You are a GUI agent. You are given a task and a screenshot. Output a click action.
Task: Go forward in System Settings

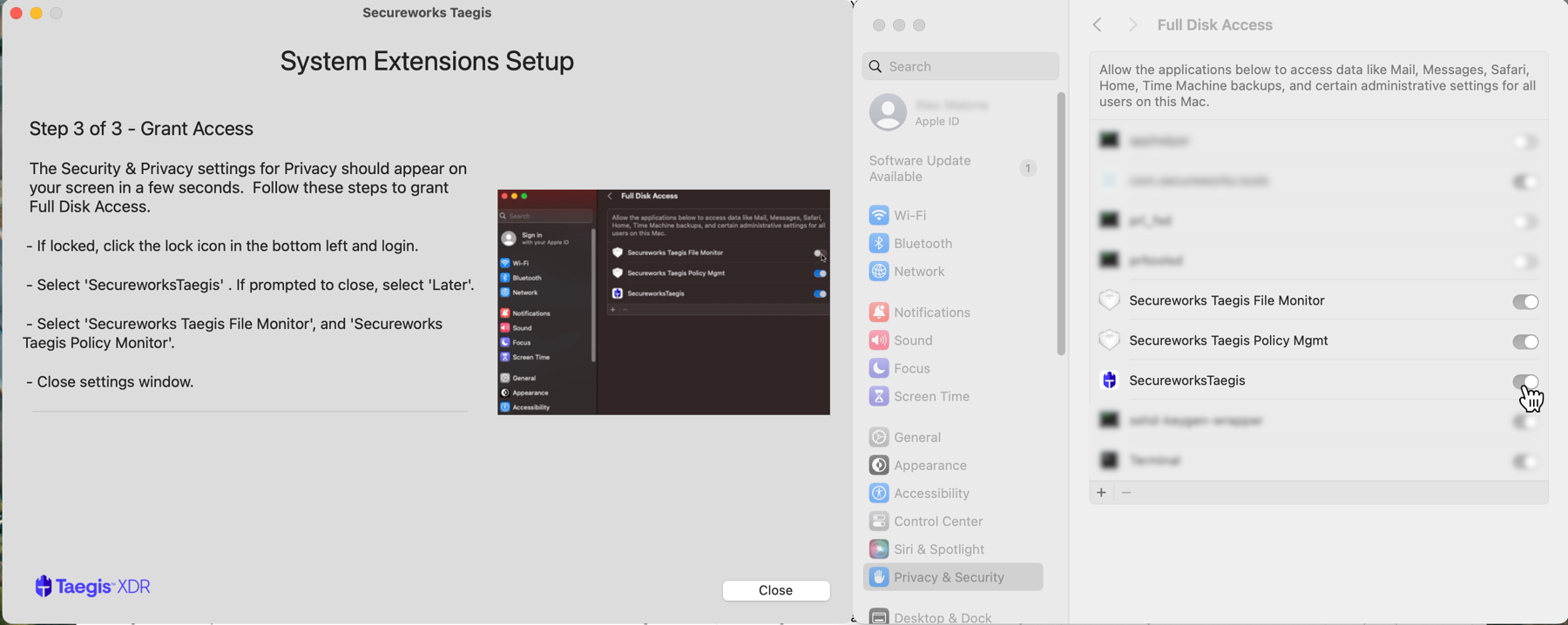[1132, 25]
